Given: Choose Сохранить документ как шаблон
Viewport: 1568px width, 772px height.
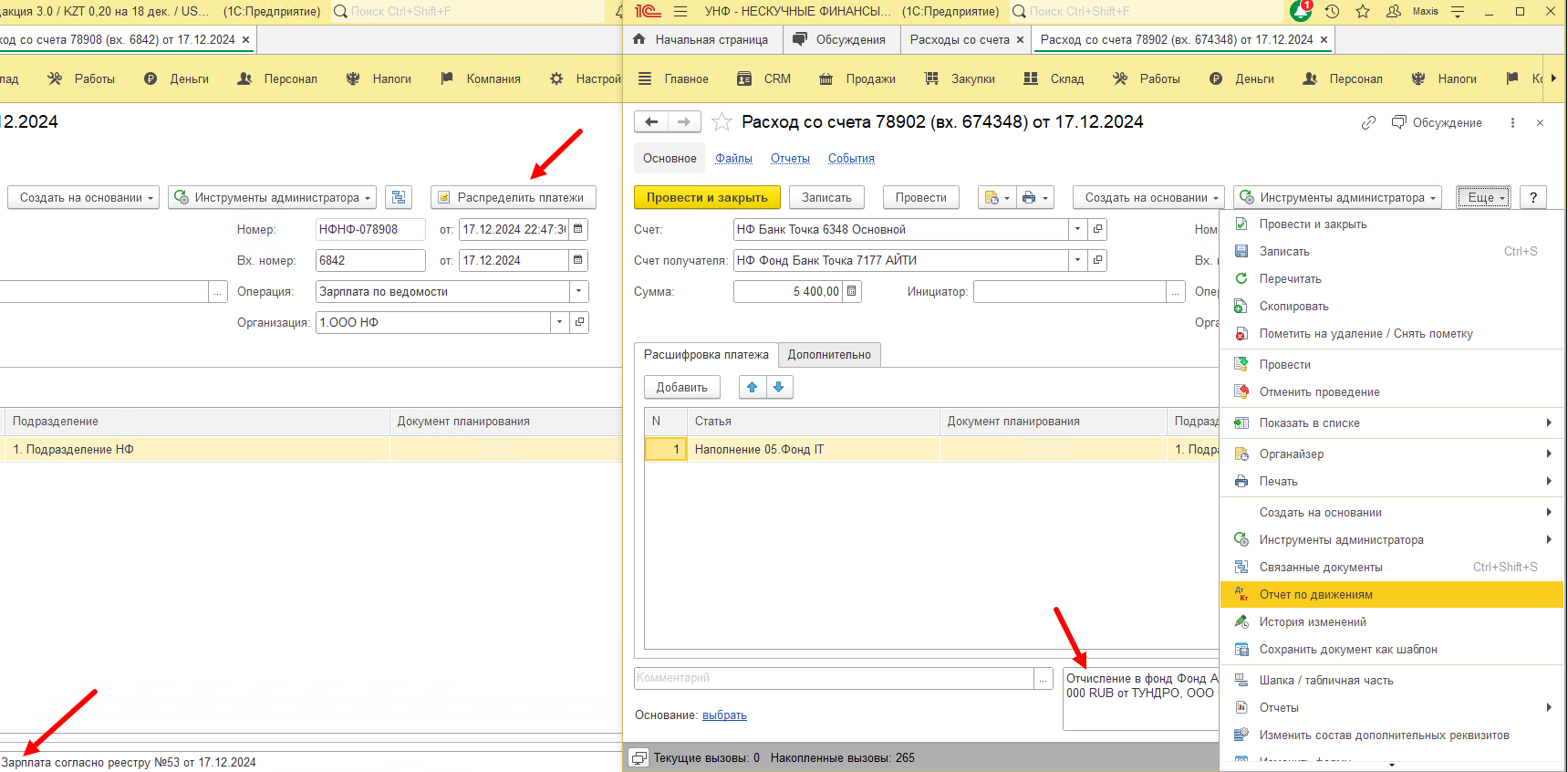Looking at the screenshot, I should 1392,649.
